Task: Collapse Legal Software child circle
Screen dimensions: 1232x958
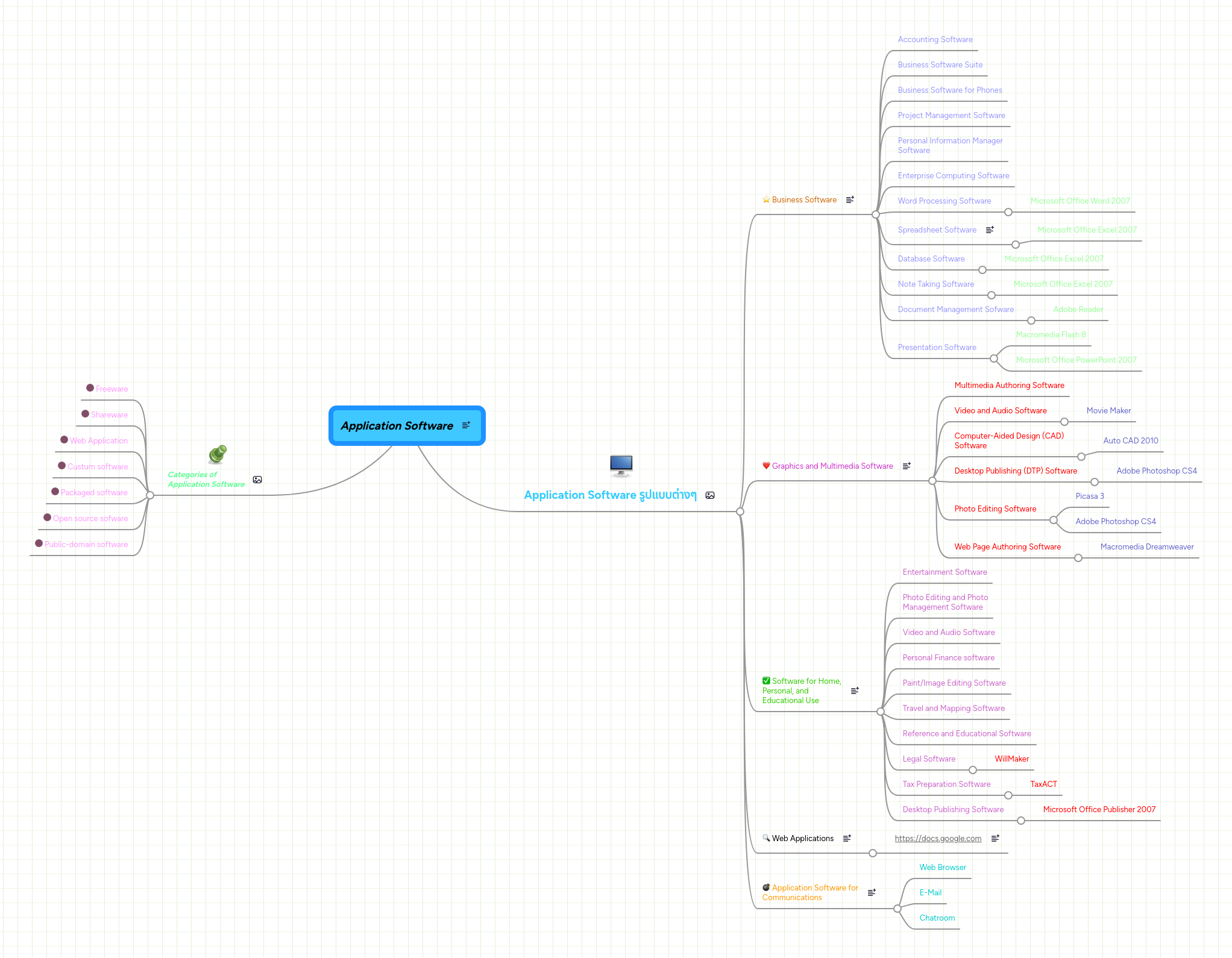Action: coord(973,770)
